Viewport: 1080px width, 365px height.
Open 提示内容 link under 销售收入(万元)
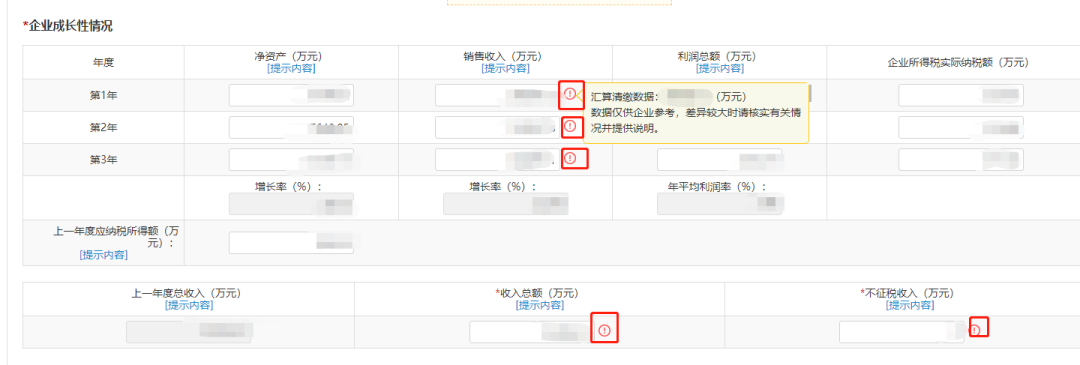[506, 68]
